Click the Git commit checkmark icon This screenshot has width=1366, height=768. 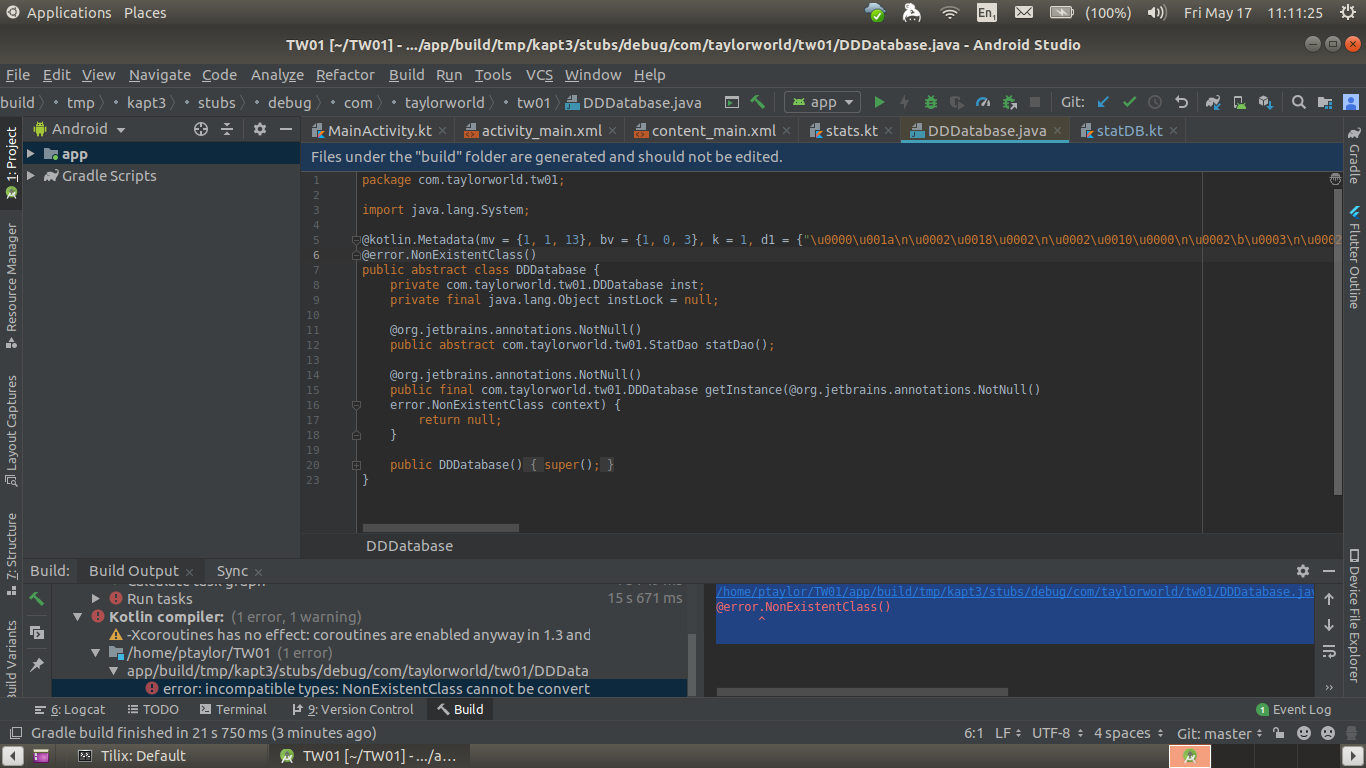coord(1129,102)
